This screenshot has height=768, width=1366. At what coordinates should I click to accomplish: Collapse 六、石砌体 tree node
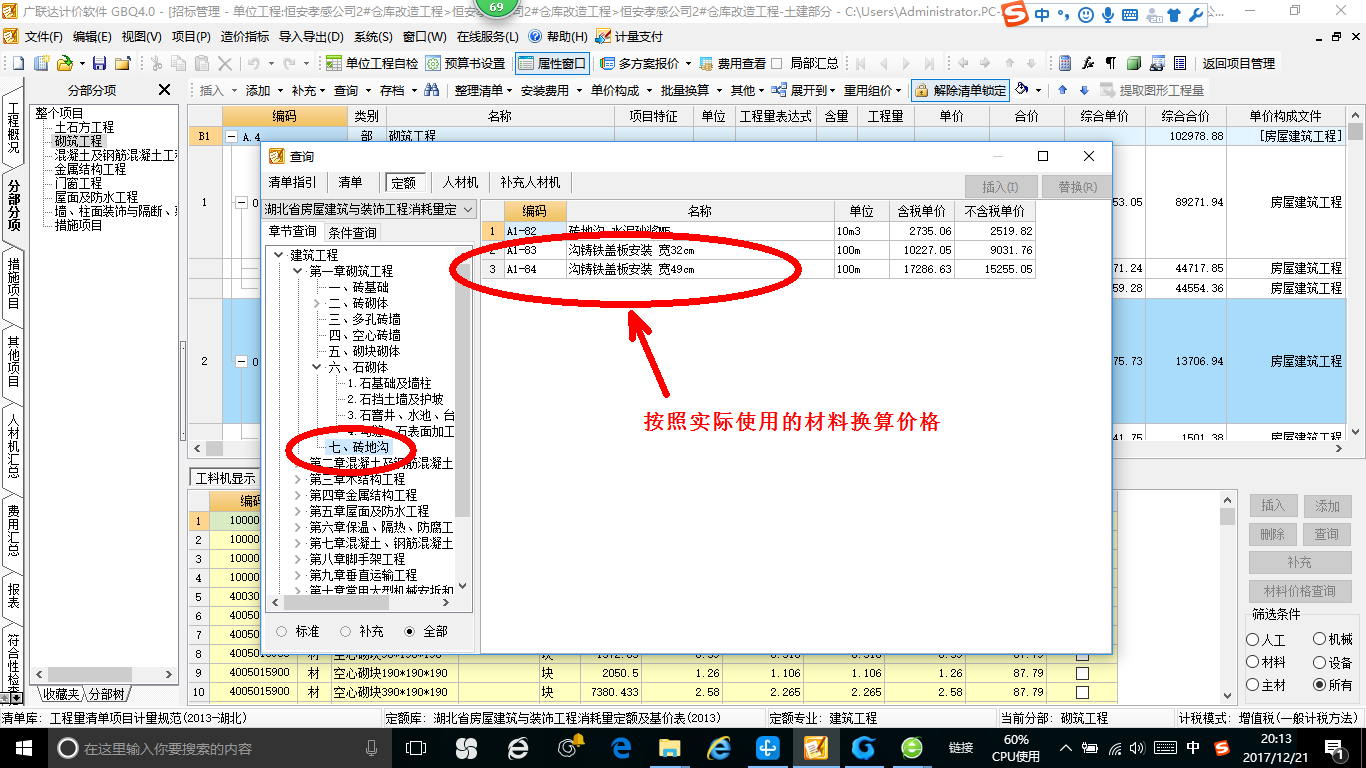[316, 368]
